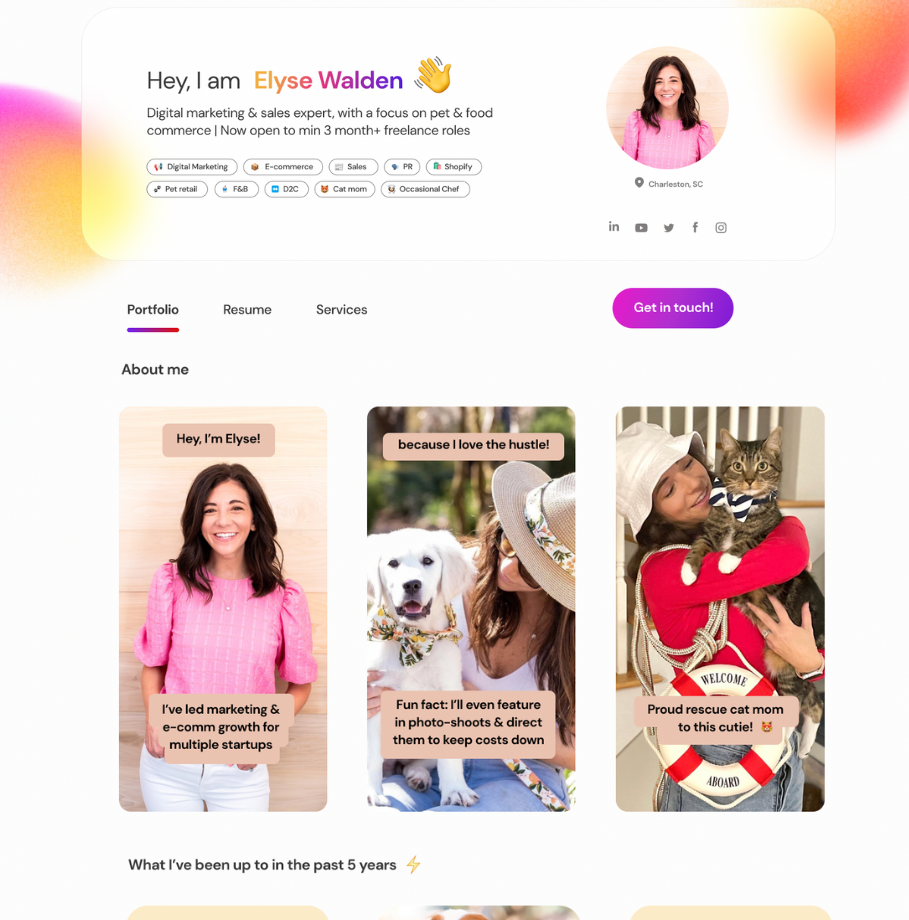This screenshot has width=909, height=920.
Task: Click the lightning bolt icon beside past 5 years
Action: (x=413, y=864)
